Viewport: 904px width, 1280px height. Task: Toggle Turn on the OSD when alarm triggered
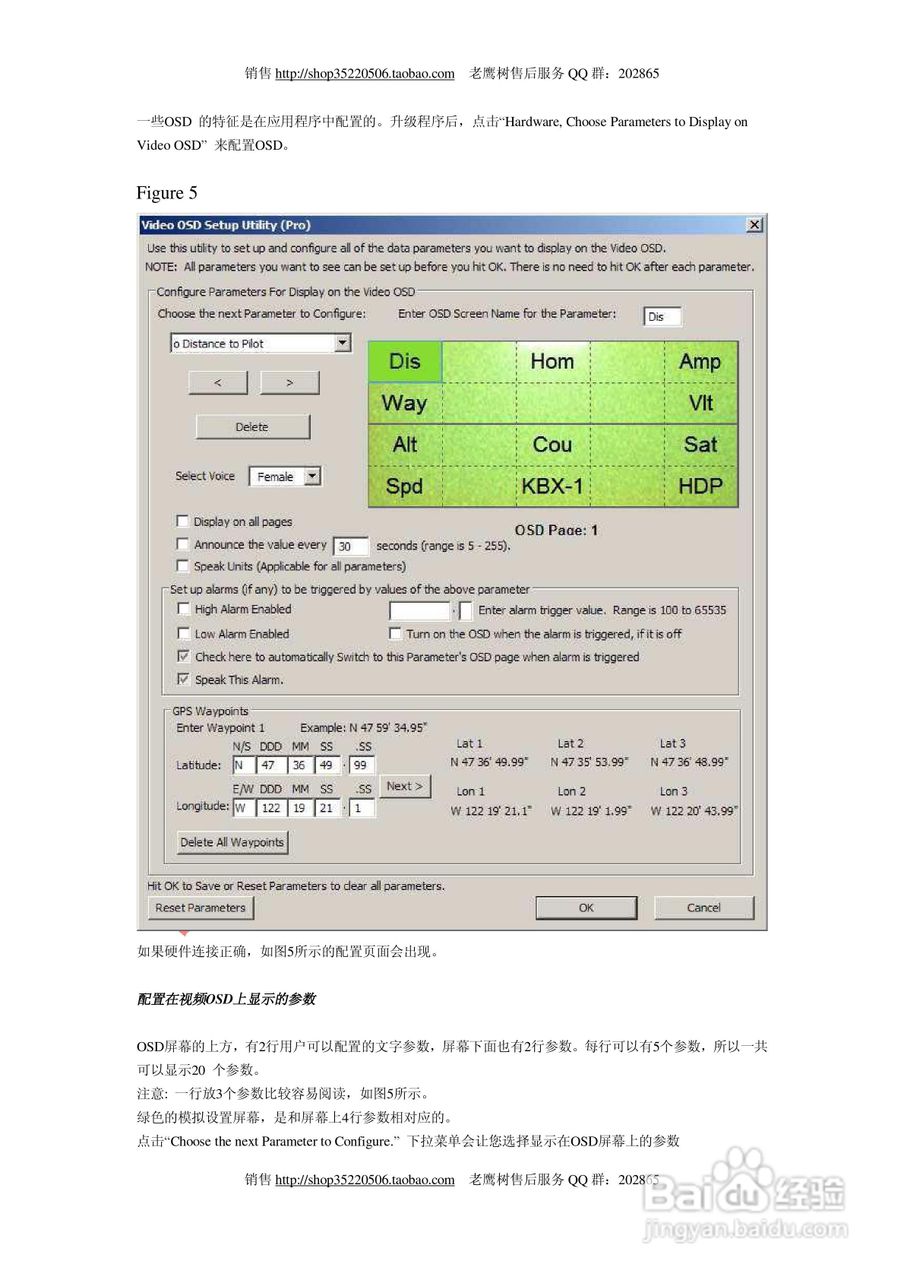pos(395,633)
